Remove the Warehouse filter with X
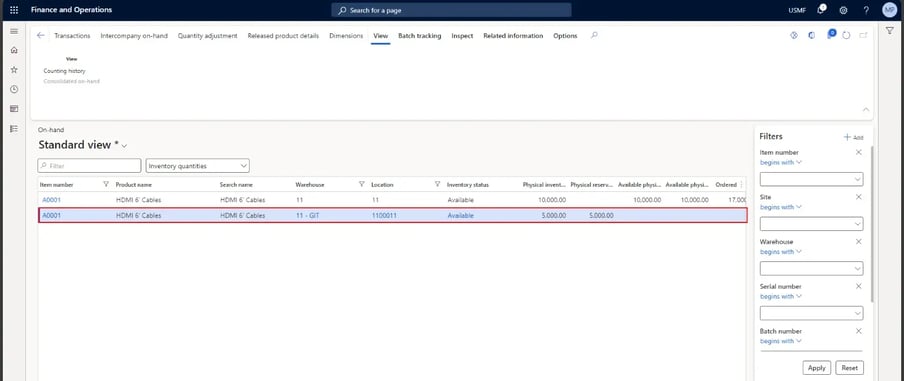The height and width of the screenshot is (381, 904). (x=858, y=242)
